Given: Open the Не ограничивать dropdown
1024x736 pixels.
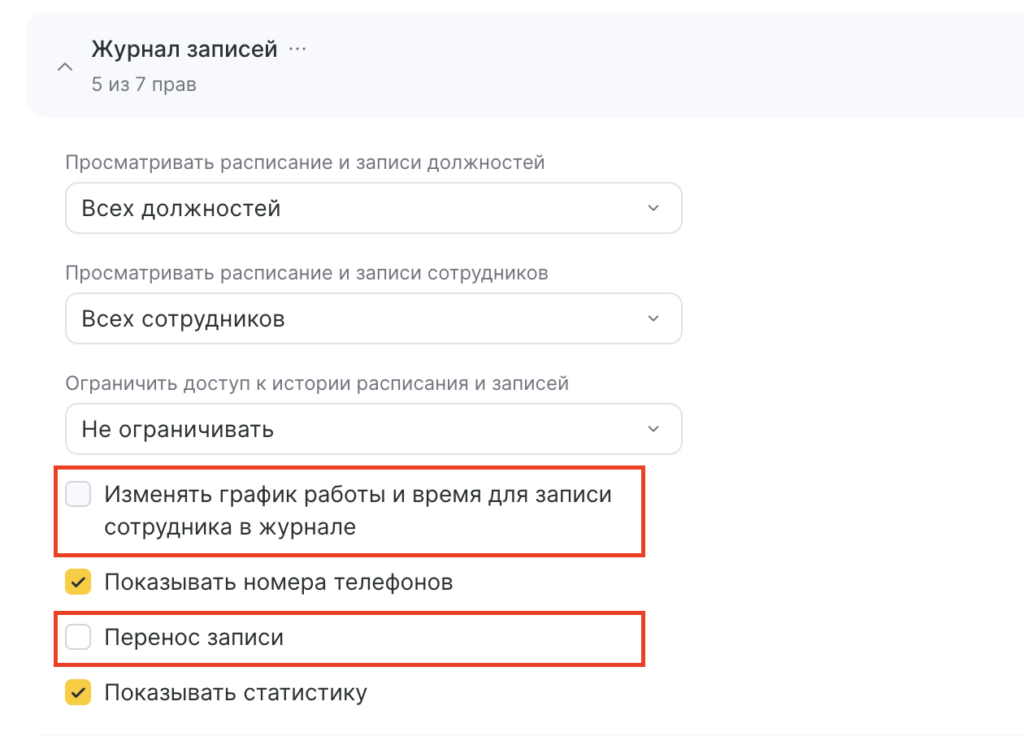Looking at the screenshot, I should (x=373, y=429).
